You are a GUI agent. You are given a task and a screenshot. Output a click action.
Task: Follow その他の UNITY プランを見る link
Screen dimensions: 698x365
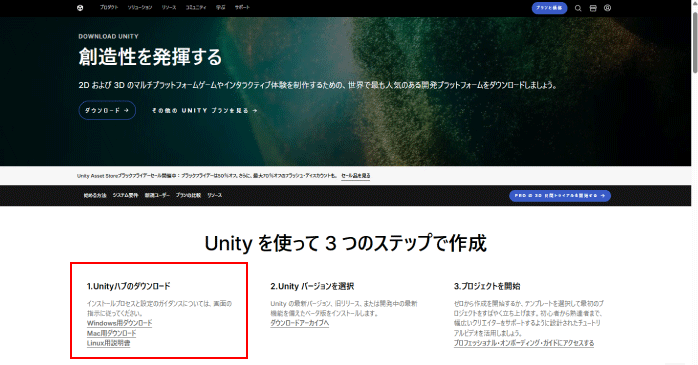tap(205, 110)
